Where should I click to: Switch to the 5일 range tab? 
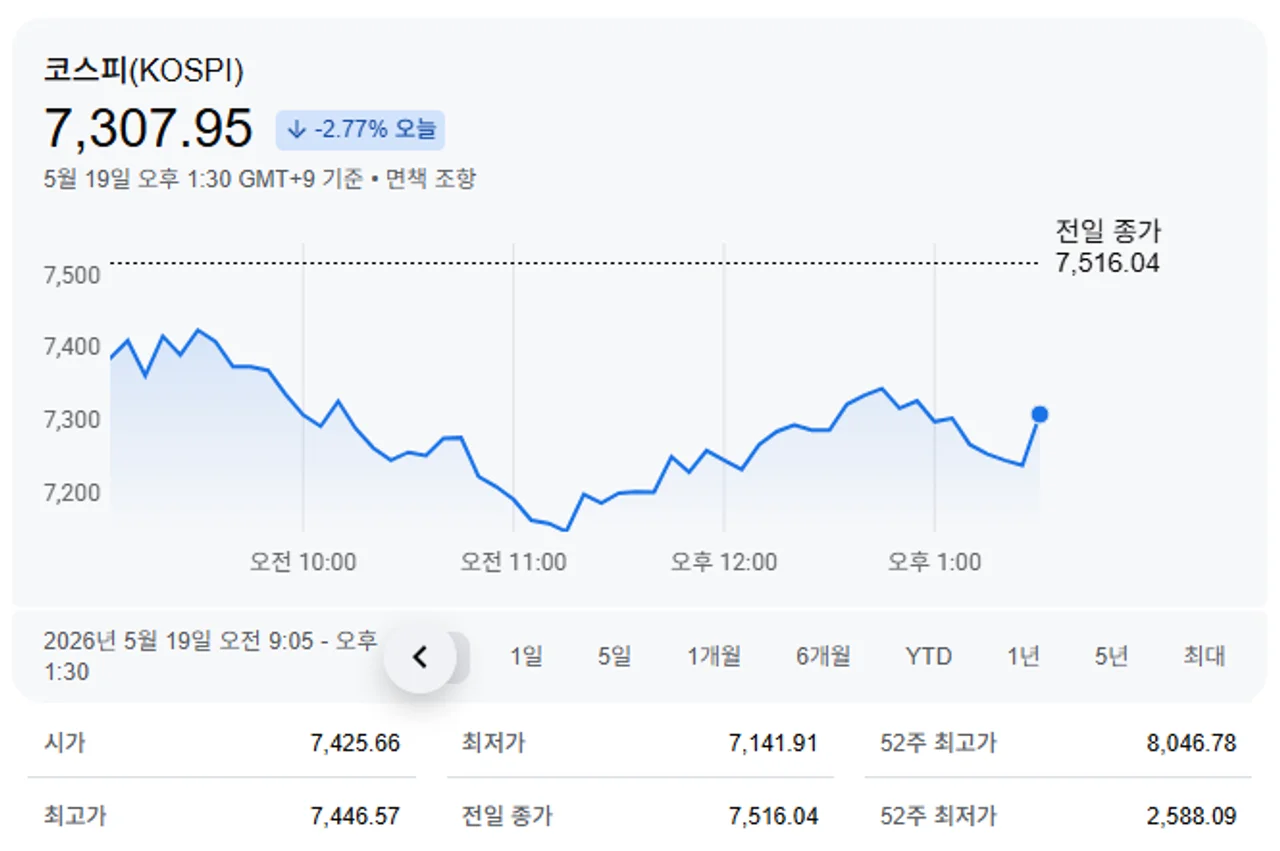(x=615, y=657)
